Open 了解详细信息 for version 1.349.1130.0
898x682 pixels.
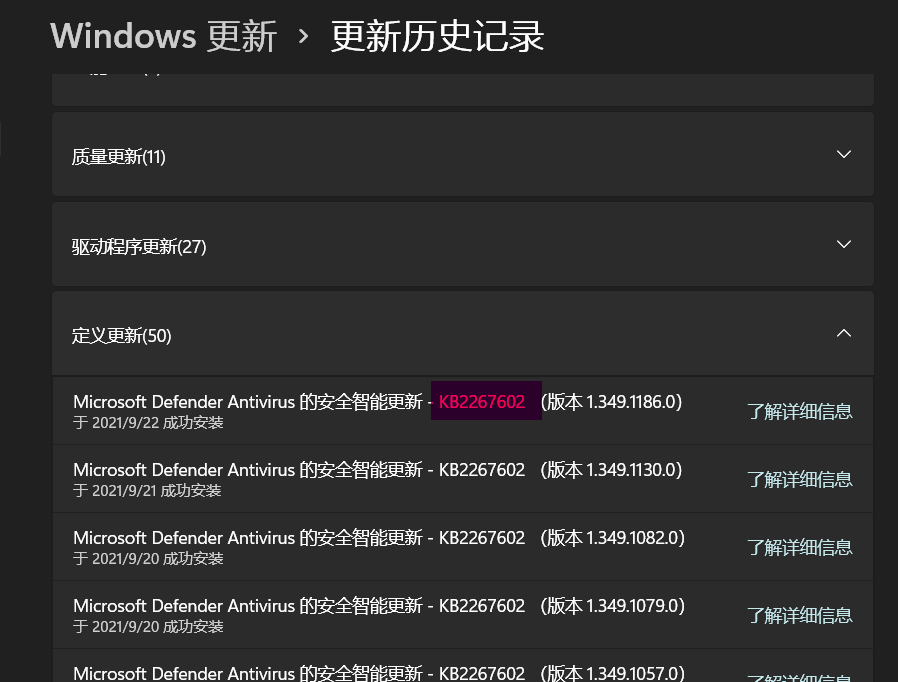click(799, 479)
